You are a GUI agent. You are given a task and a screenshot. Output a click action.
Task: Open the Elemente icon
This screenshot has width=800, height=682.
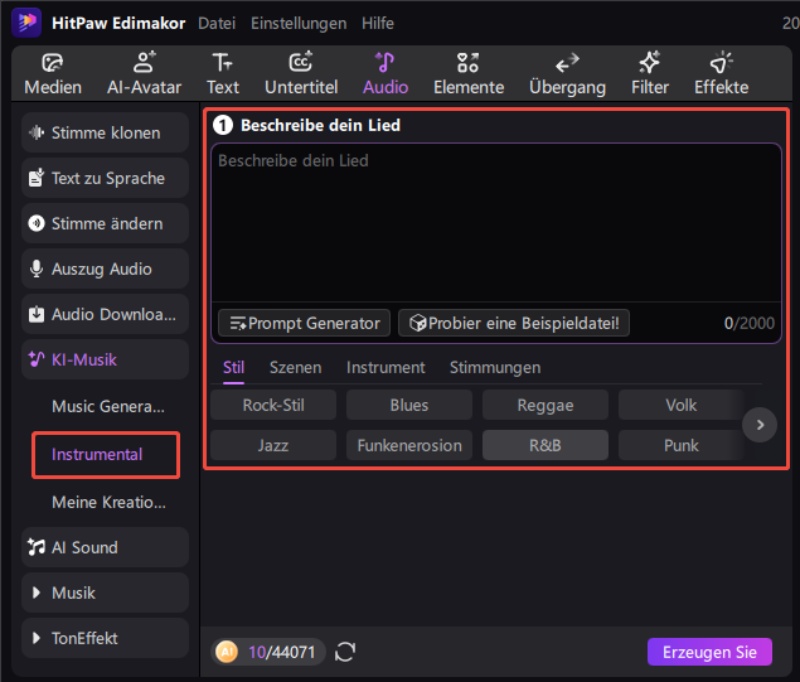(x=468, y=63)
